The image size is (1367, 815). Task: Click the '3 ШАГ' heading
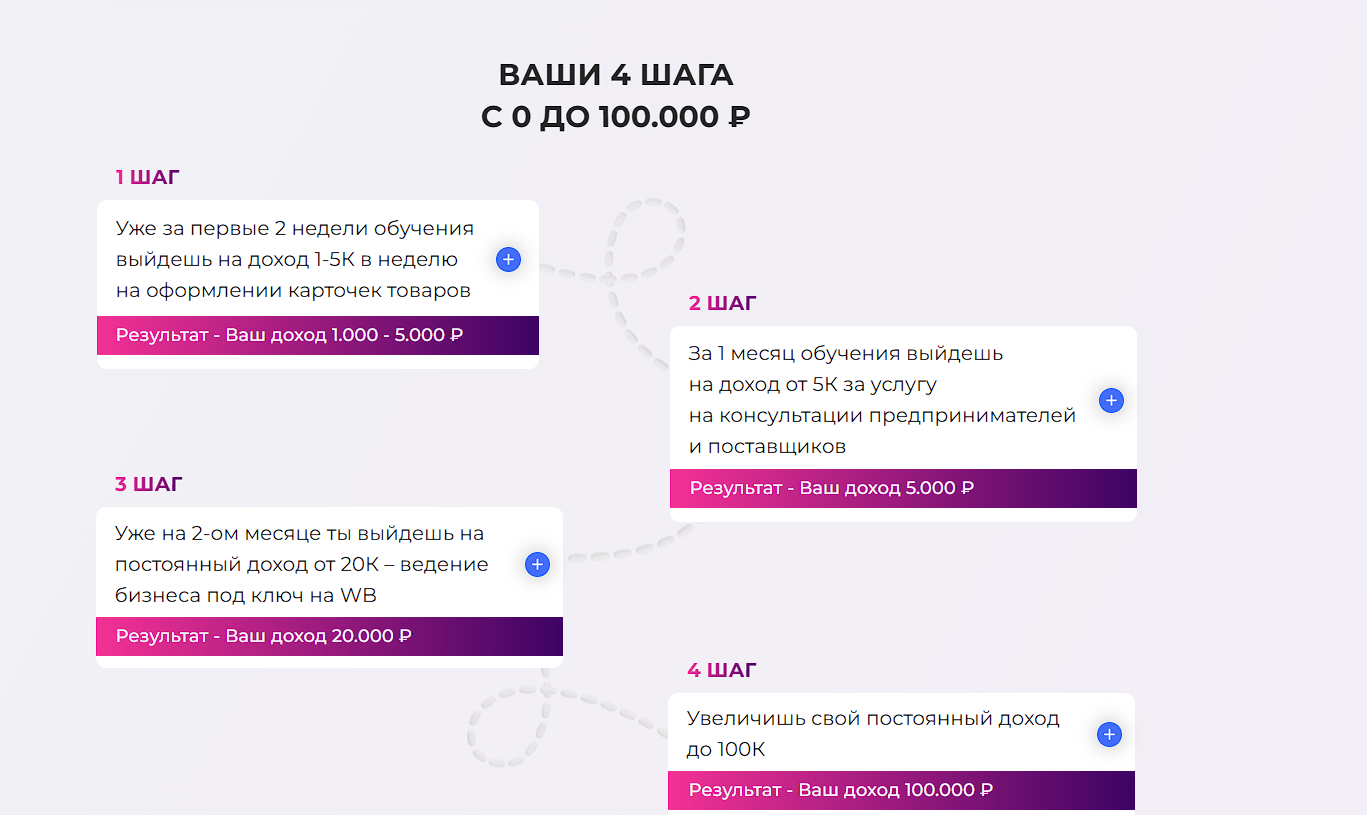coord(147,483)
